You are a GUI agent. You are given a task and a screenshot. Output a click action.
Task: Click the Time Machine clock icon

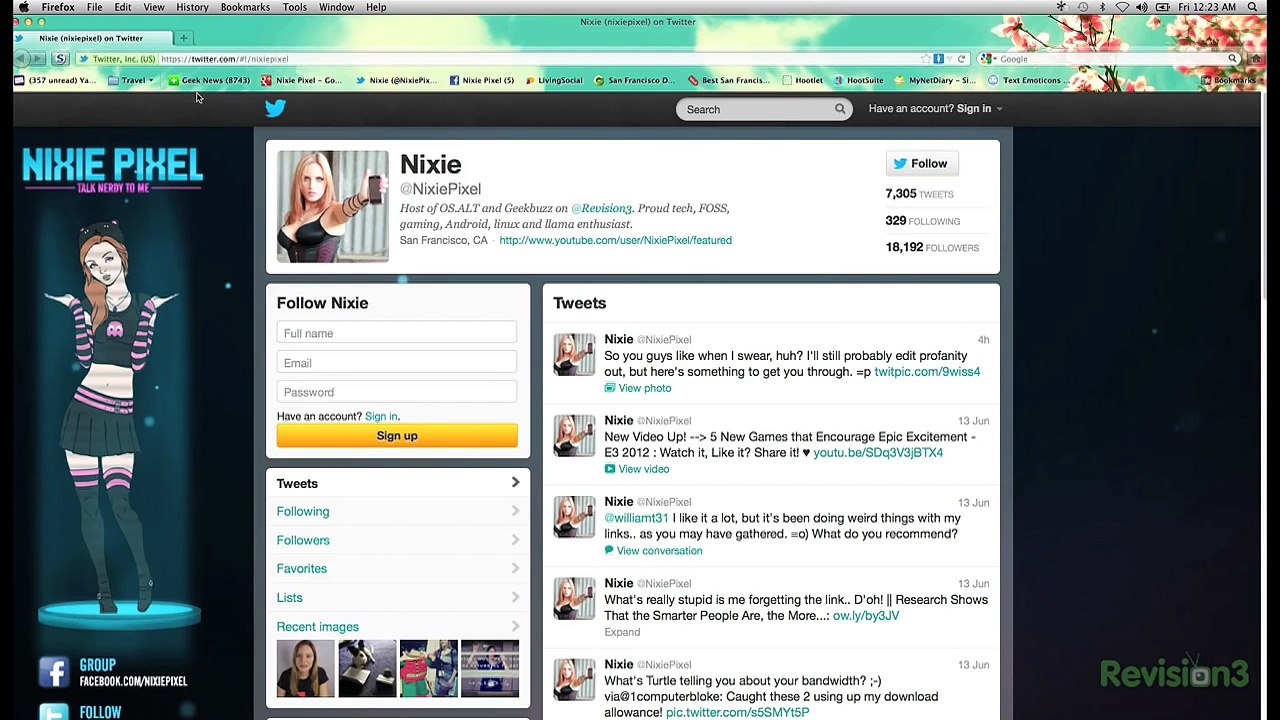[1083, 7]
